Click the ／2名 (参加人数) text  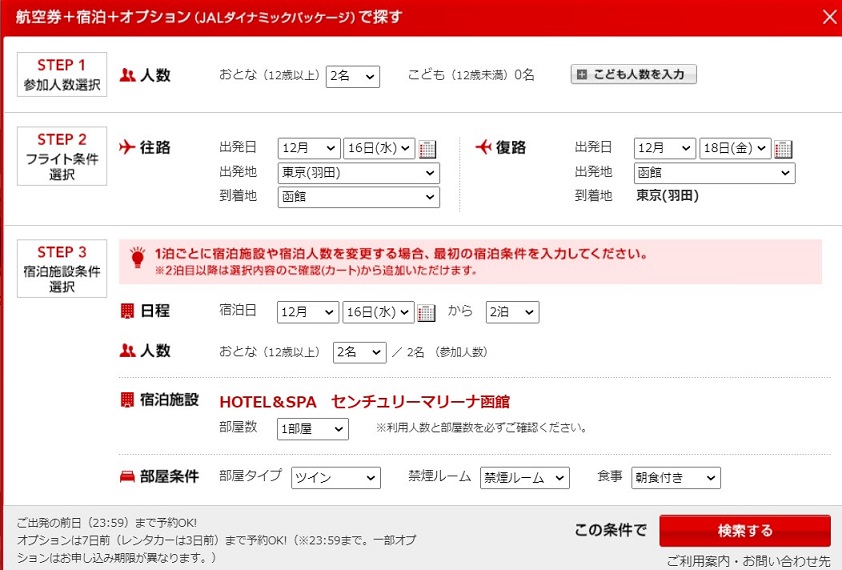[439, 352]
